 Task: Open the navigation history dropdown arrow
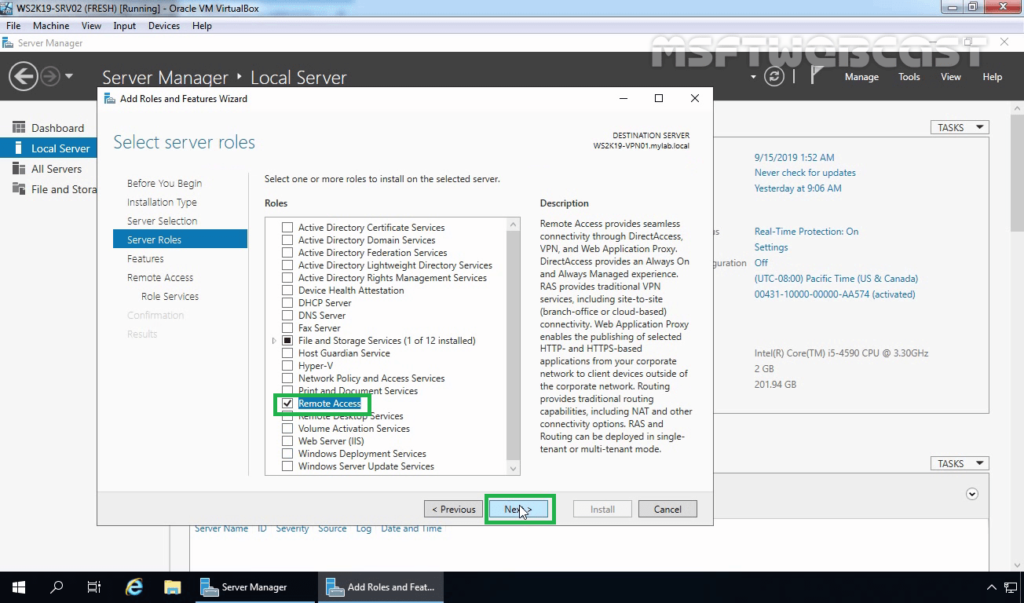coord(69,76)
